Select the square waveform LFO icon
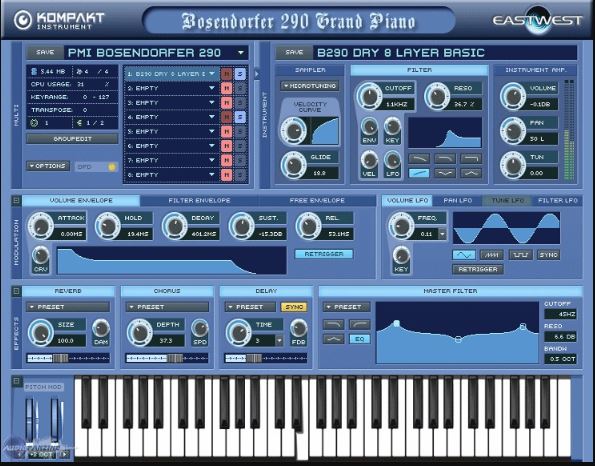Image resolution: width=595 pixels, height=466 pixels. pyautogui.click(x=520, y=255)
